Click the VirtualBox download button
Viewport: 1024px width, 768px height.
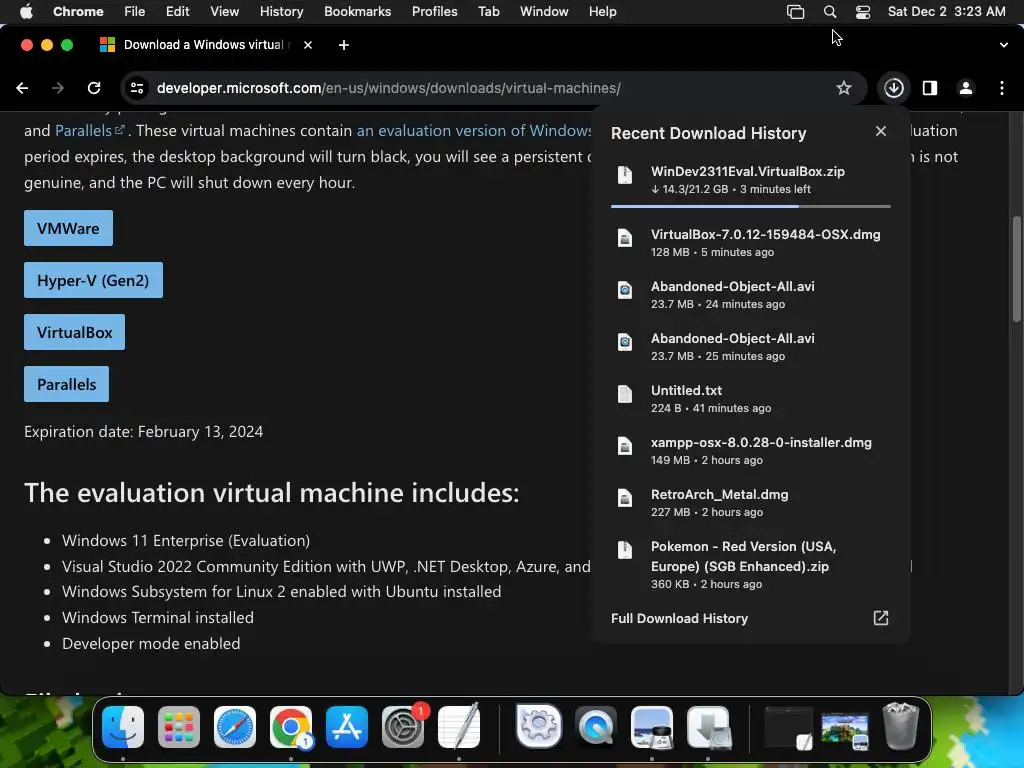(x=74, y=332)
